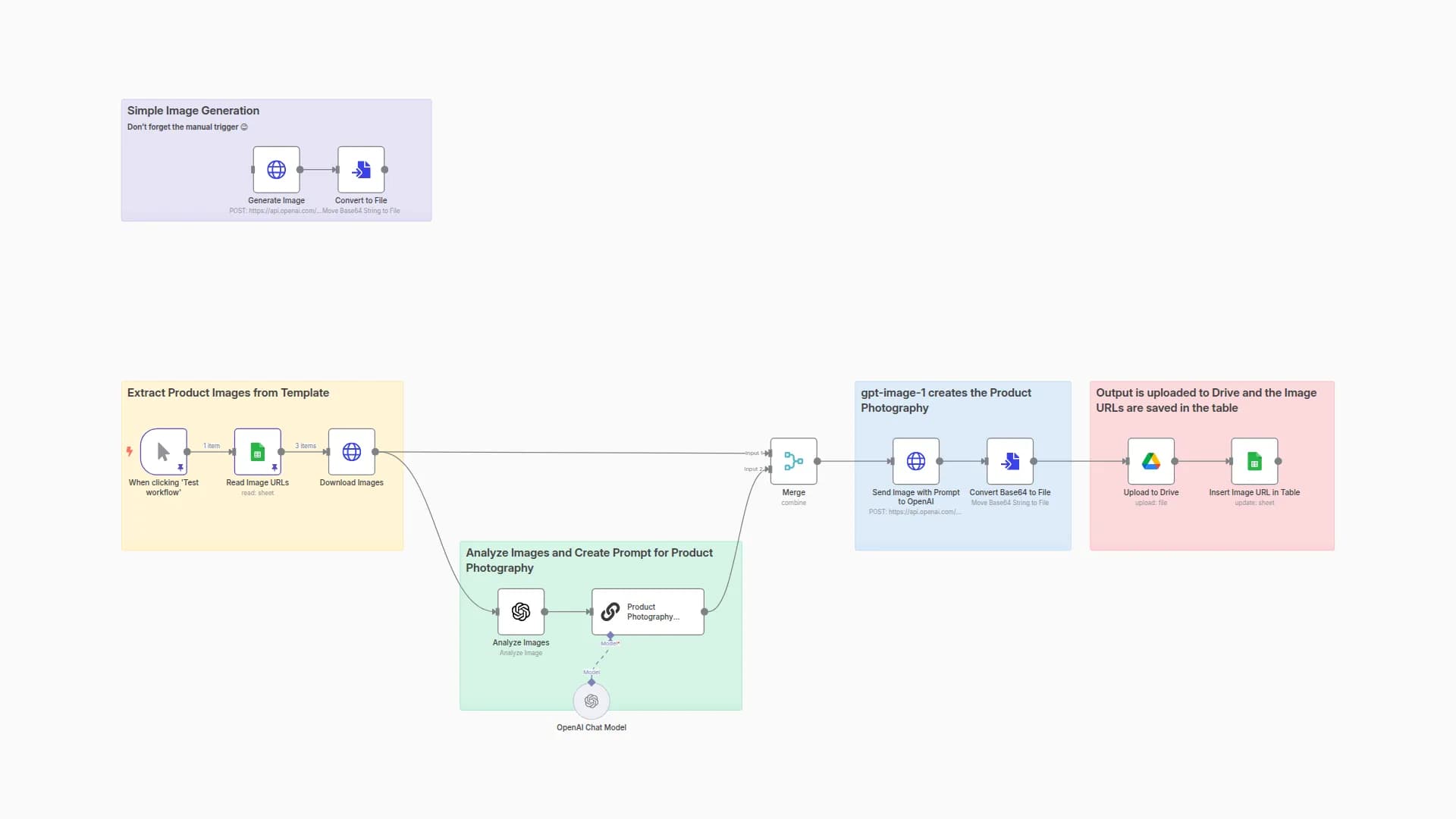Click the '3 items' connection label
This screenshot has height=819, width=1456.
[x=306, y=446]
